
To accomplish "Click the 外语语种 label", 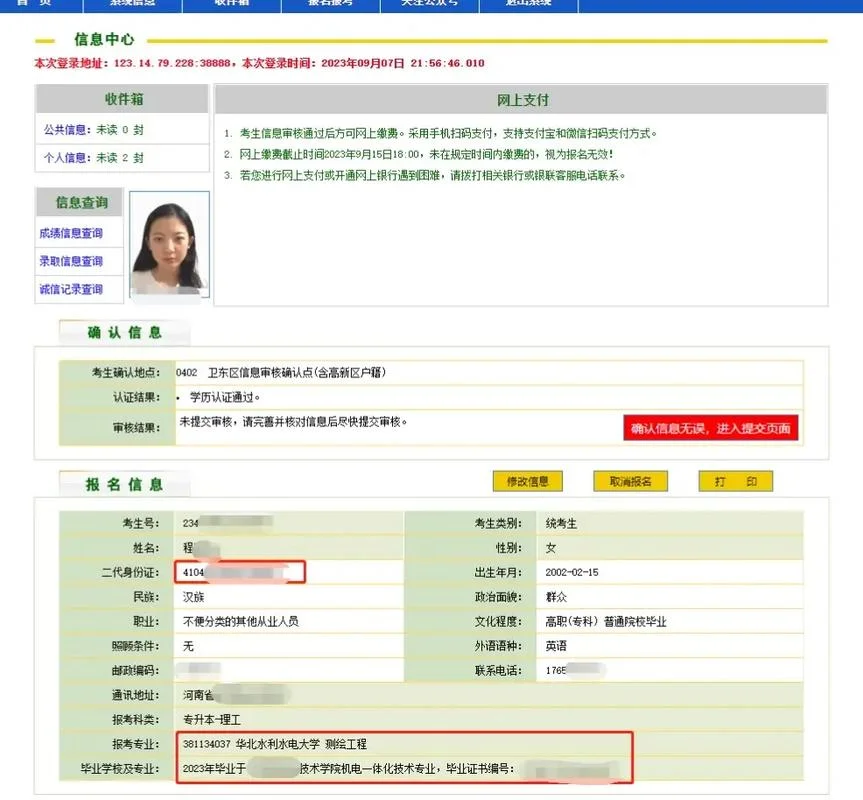I will tap(498, 646).
